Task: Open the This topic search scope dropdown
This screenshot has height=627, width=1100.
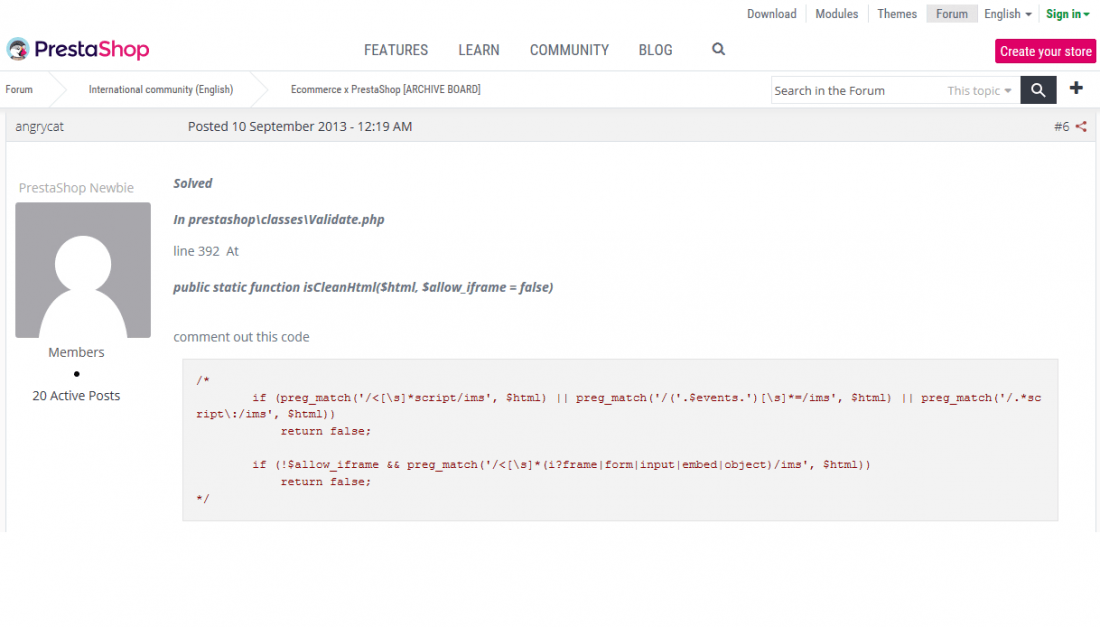Action: point(979,90)
